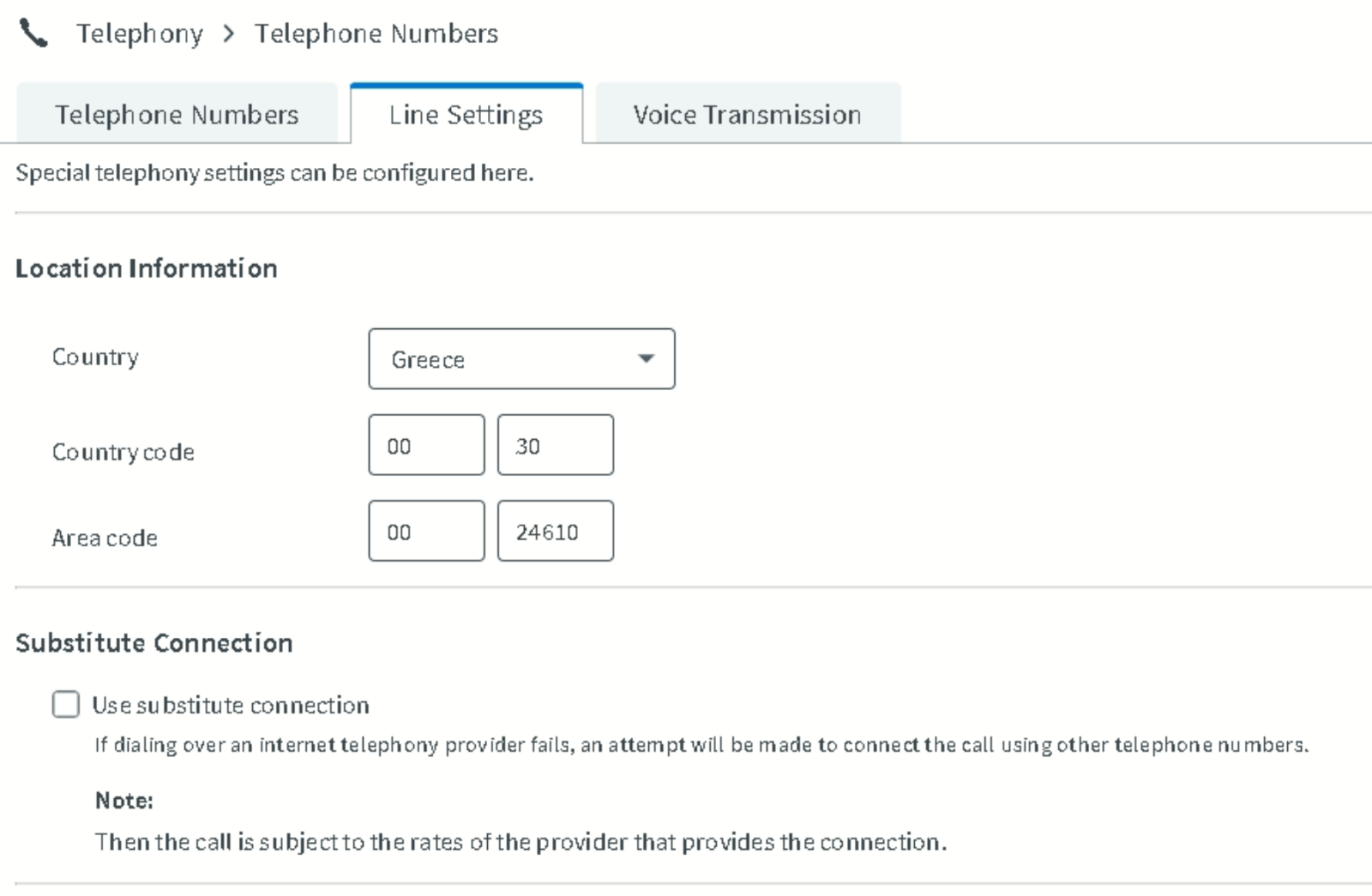Click the country code field containing 30
The width and height of the screenshot is (1372, 896).
(556, 445)
